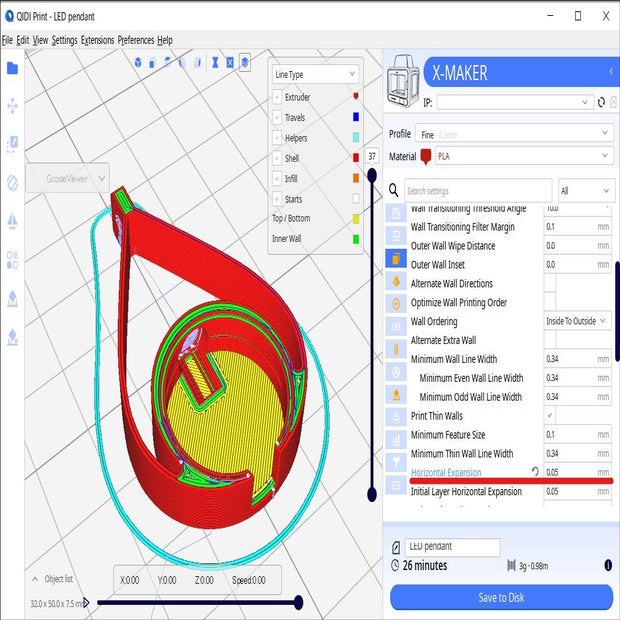Select the Move tool in left sidebar
Screen dimensions: 620x620
point(12,105)
